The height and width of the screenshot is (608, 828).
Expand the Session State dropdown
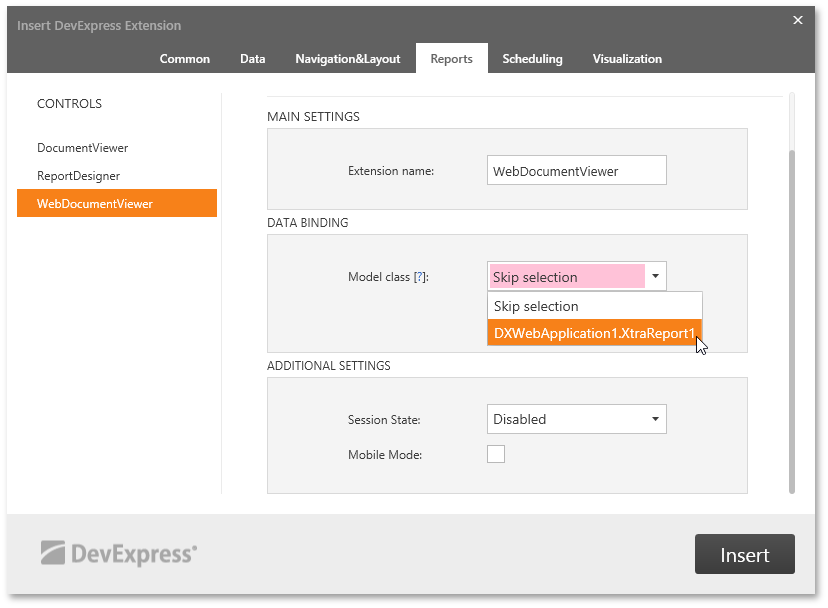(576, 420)
